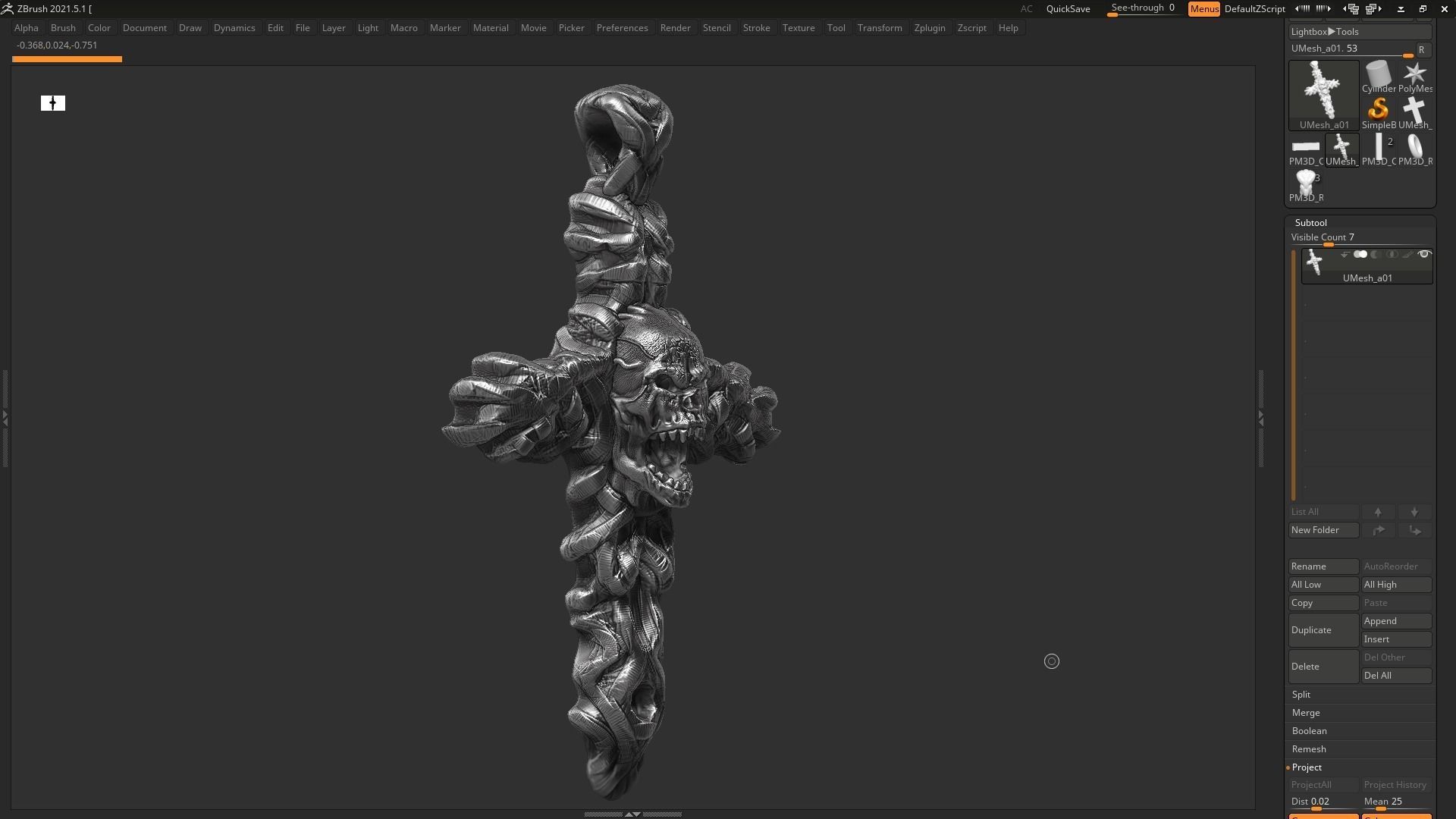Image resolution: width=1456 pixels, height=819 pixels.
Task: Open the Preferences menu
Action: coord(622,28)
